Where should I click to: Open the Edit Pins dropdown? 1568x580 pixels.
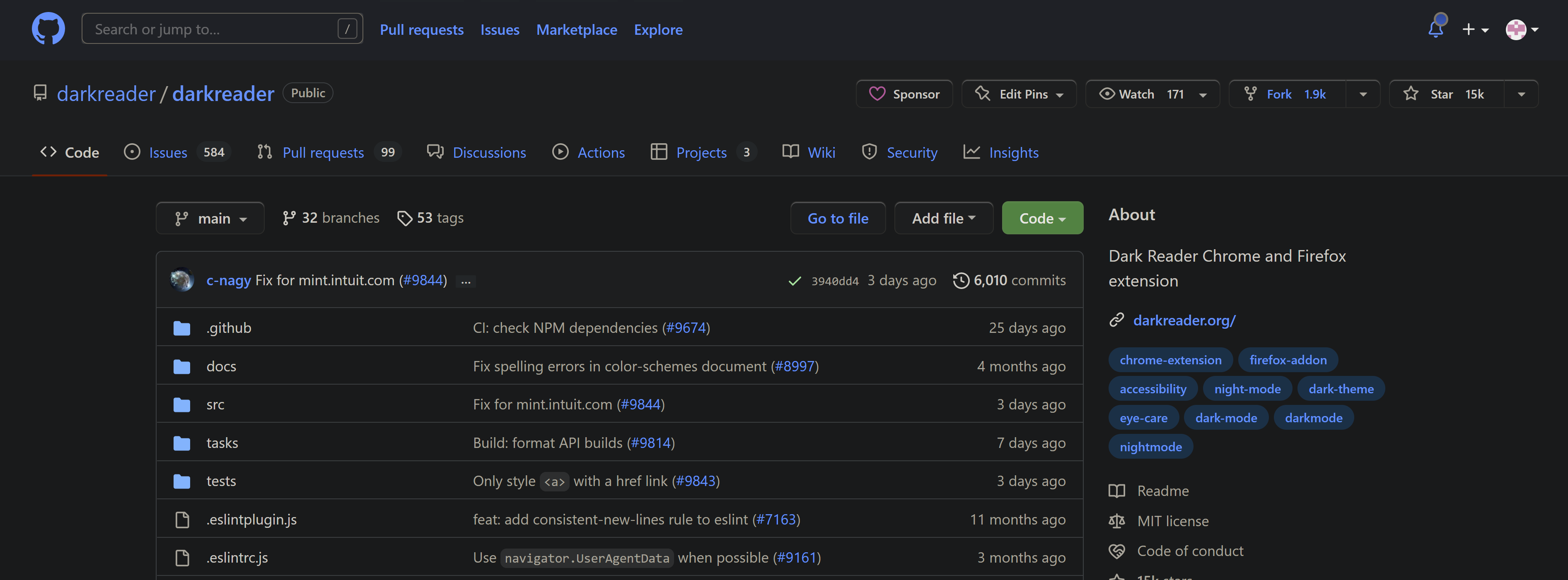coord(1019,94)
